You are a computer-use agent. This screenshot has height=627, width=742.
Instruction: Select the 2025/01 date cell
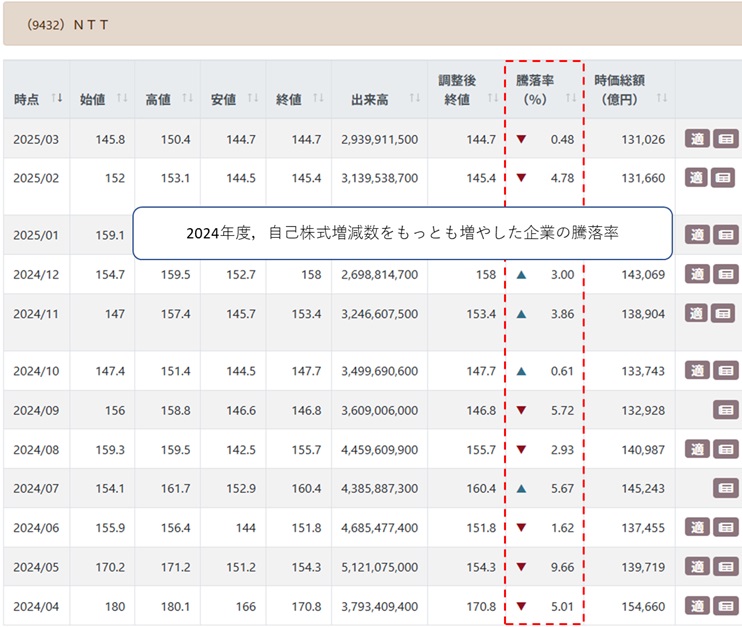point(36,235)
